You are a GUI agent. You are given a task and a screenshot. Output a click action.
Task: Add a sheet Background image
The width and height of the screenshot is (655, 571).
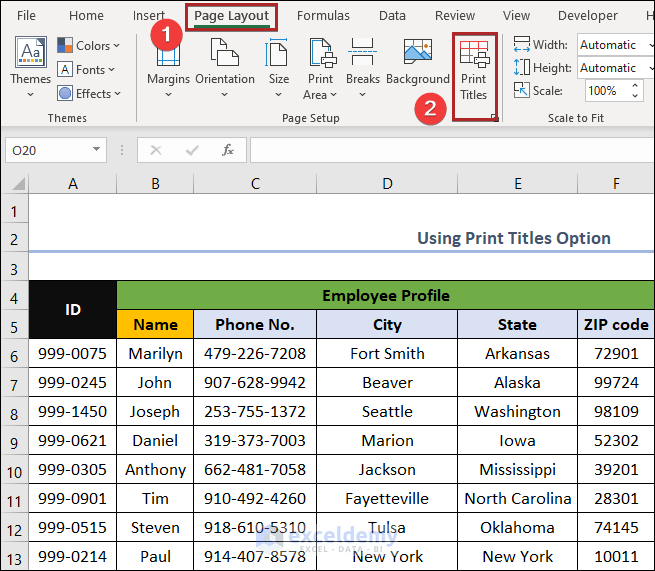point(418,62)
